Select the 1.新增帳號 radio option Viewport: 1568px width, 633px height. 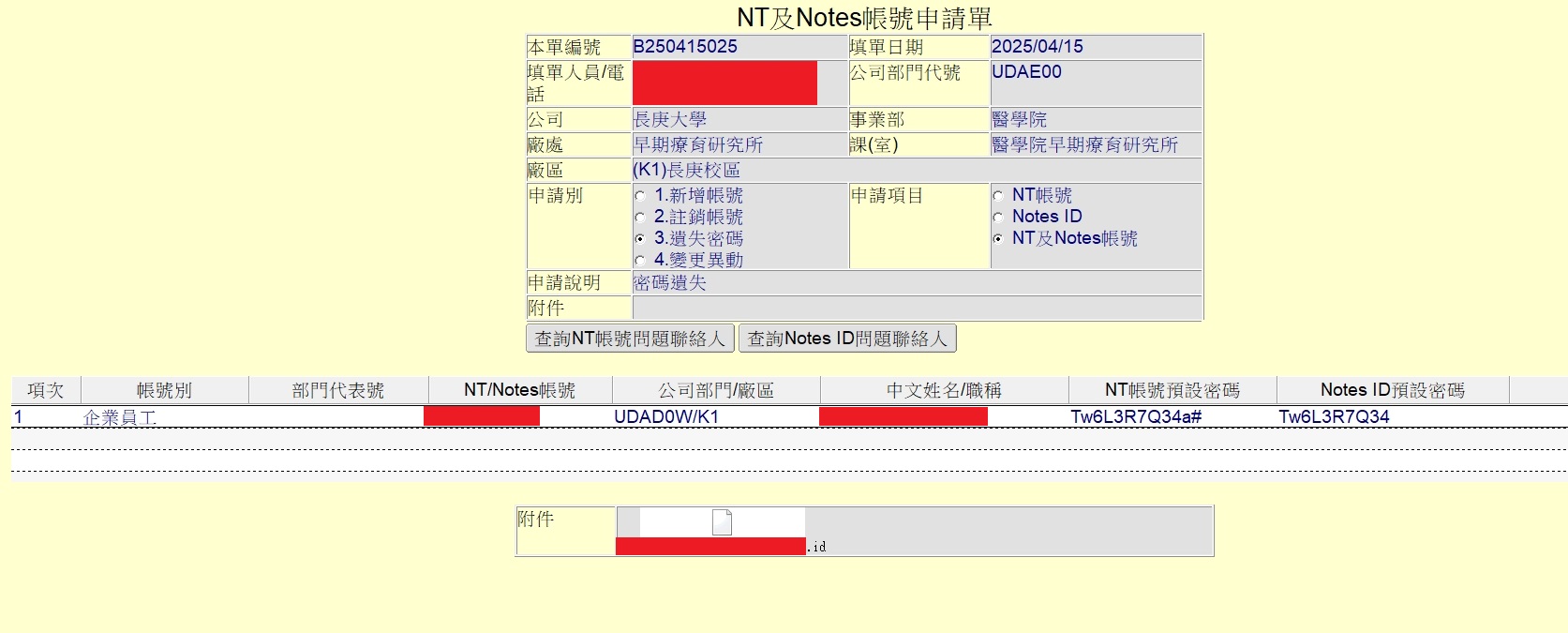coord(640,196)
